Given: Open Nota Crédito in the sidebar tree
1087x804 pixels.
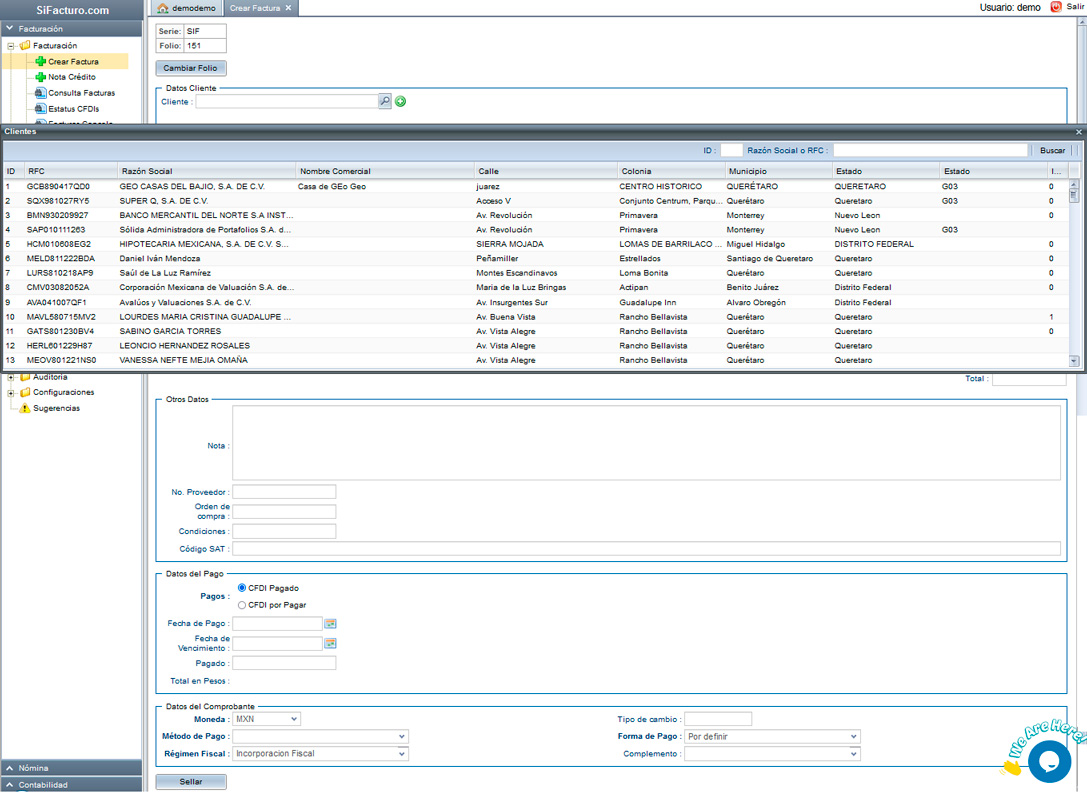Looking at the screenshot, I should coord(72,77).
